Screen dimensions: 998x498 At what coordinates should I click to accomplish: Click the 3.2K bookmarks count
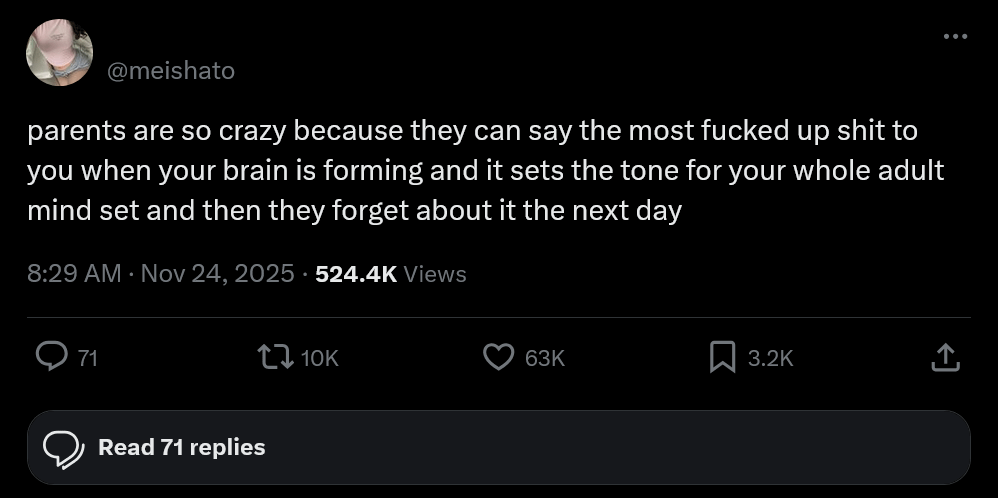point(770,358)
